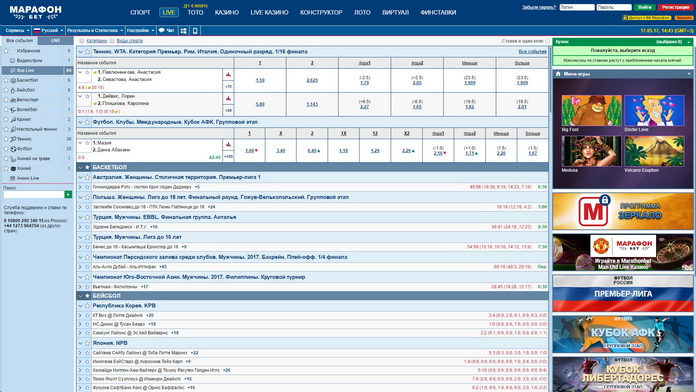Launch the Doctor Love mini-game
696x392 pixels.
pyautogui.click(x=654, y=111)
